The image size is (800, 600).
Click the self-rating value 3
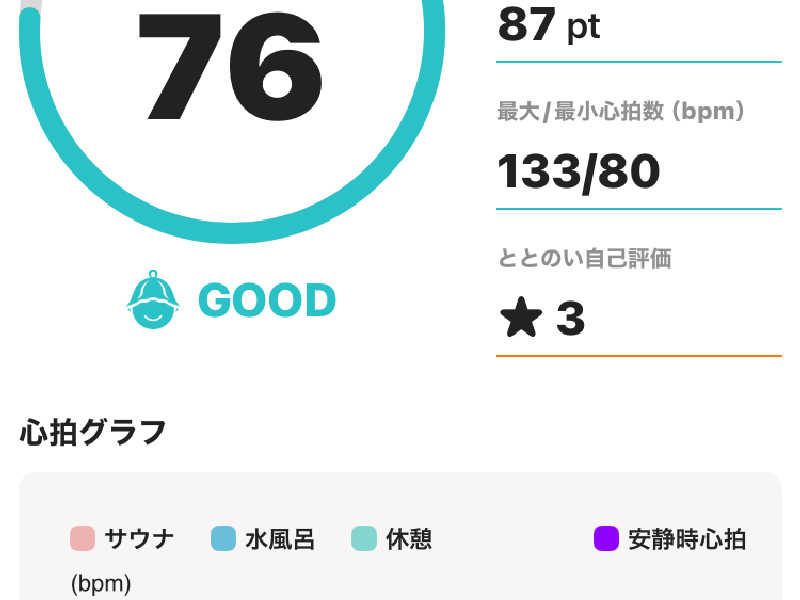click(570, 318)
